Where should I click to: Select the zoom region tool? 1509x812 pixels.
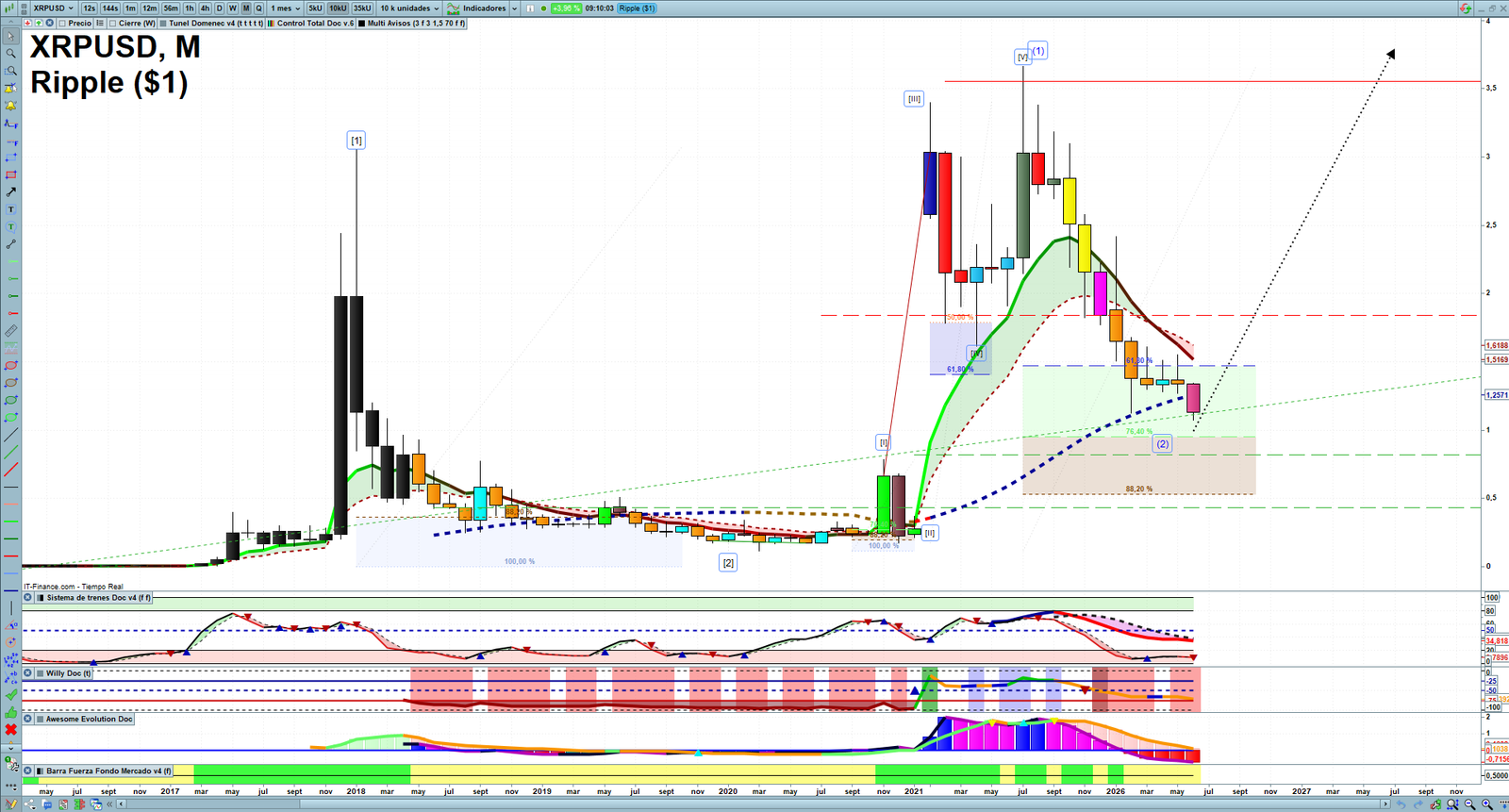10,70
